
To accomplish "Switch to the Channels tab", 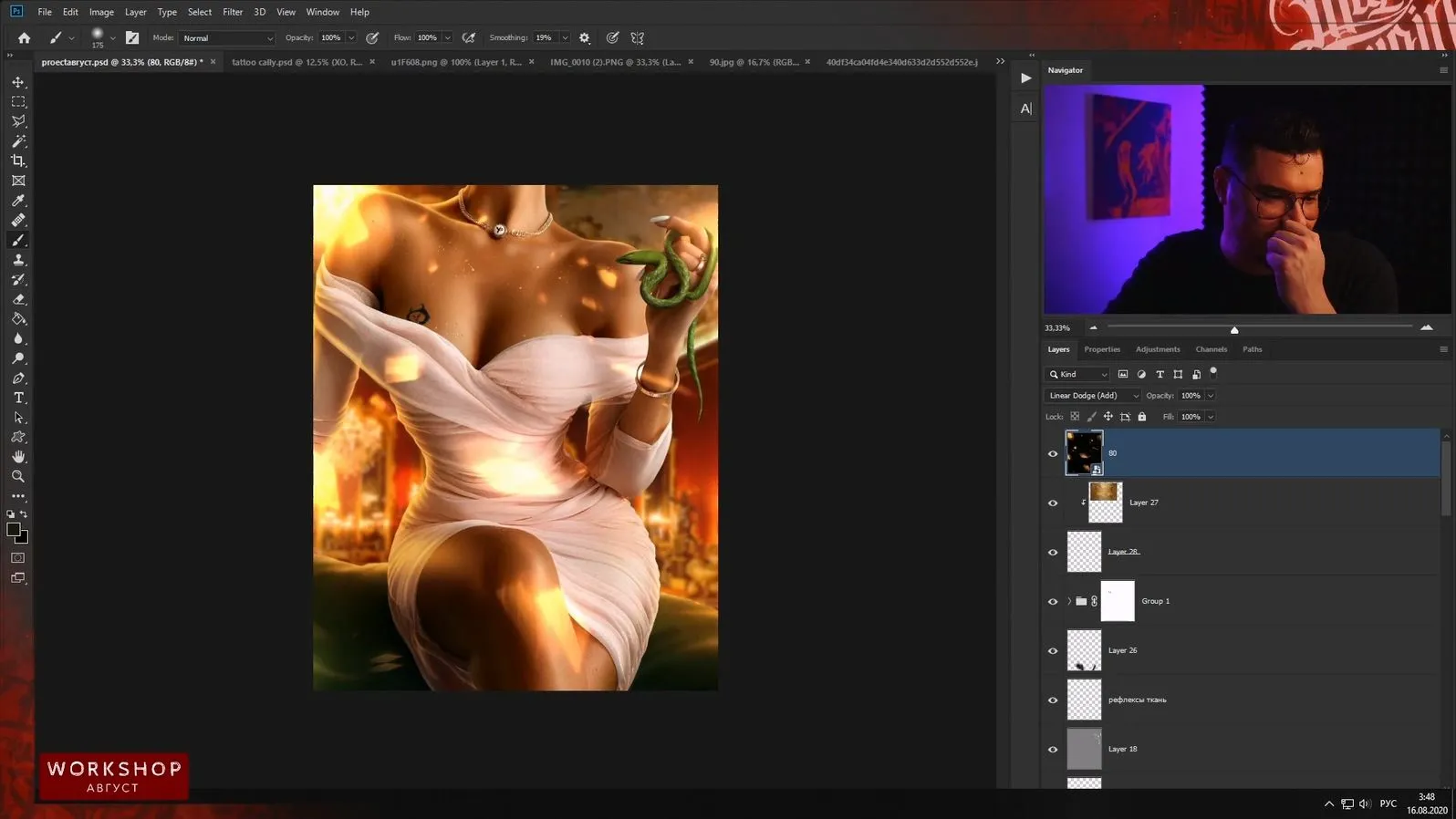I will point(1211,349).
